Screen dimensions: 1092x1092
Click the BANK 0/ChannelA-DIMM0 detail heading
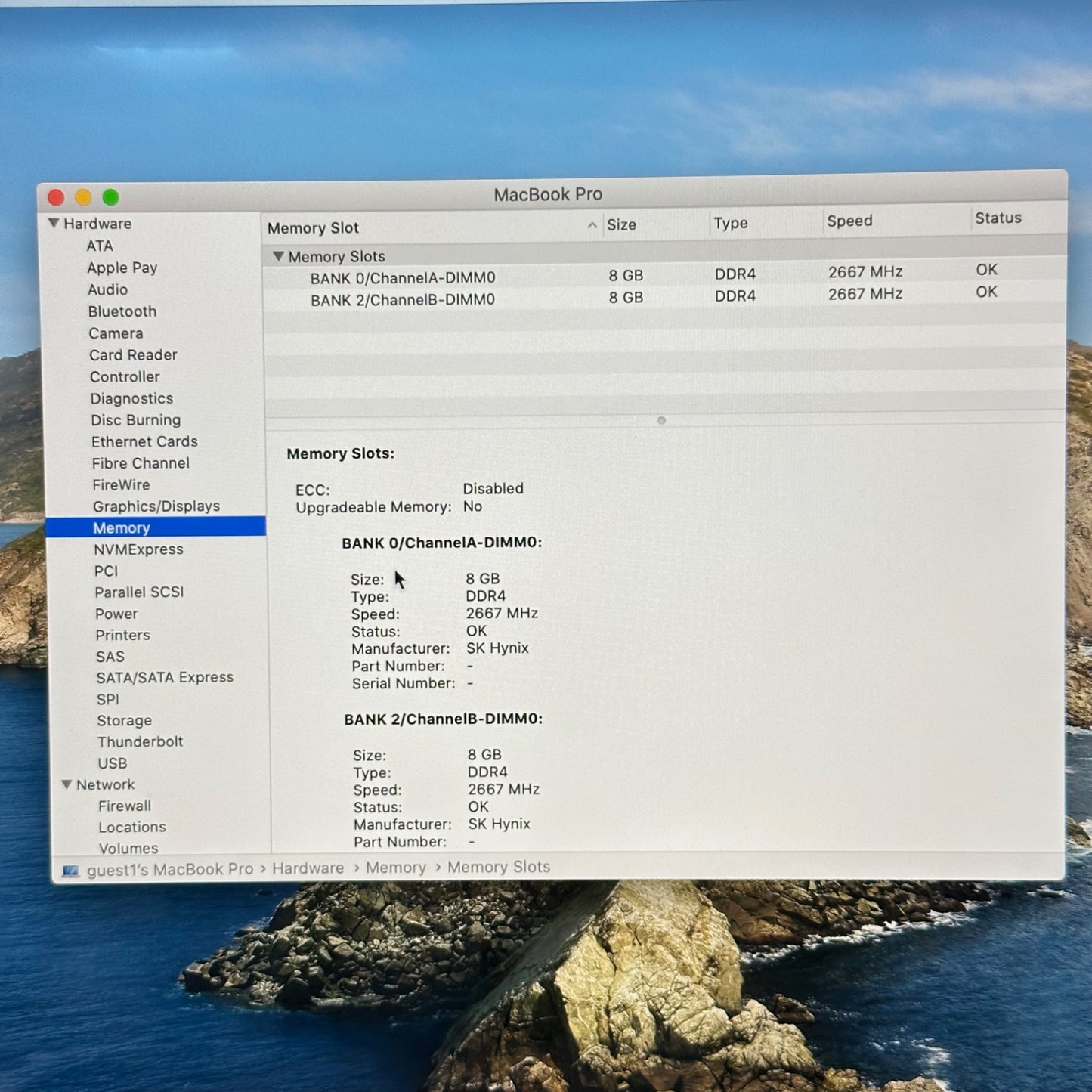coord(442,543)
